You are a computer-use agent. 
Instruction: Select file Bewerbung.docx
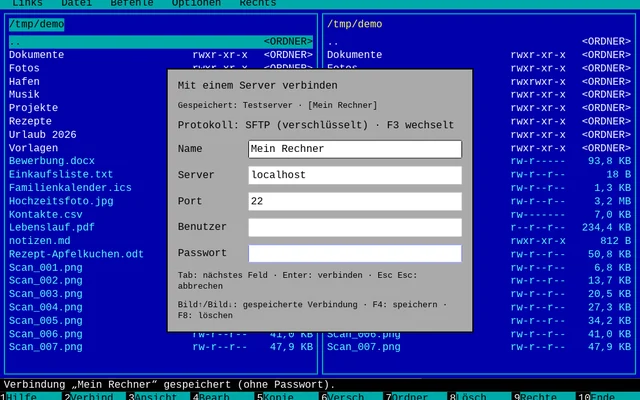[x=52, y=161]
